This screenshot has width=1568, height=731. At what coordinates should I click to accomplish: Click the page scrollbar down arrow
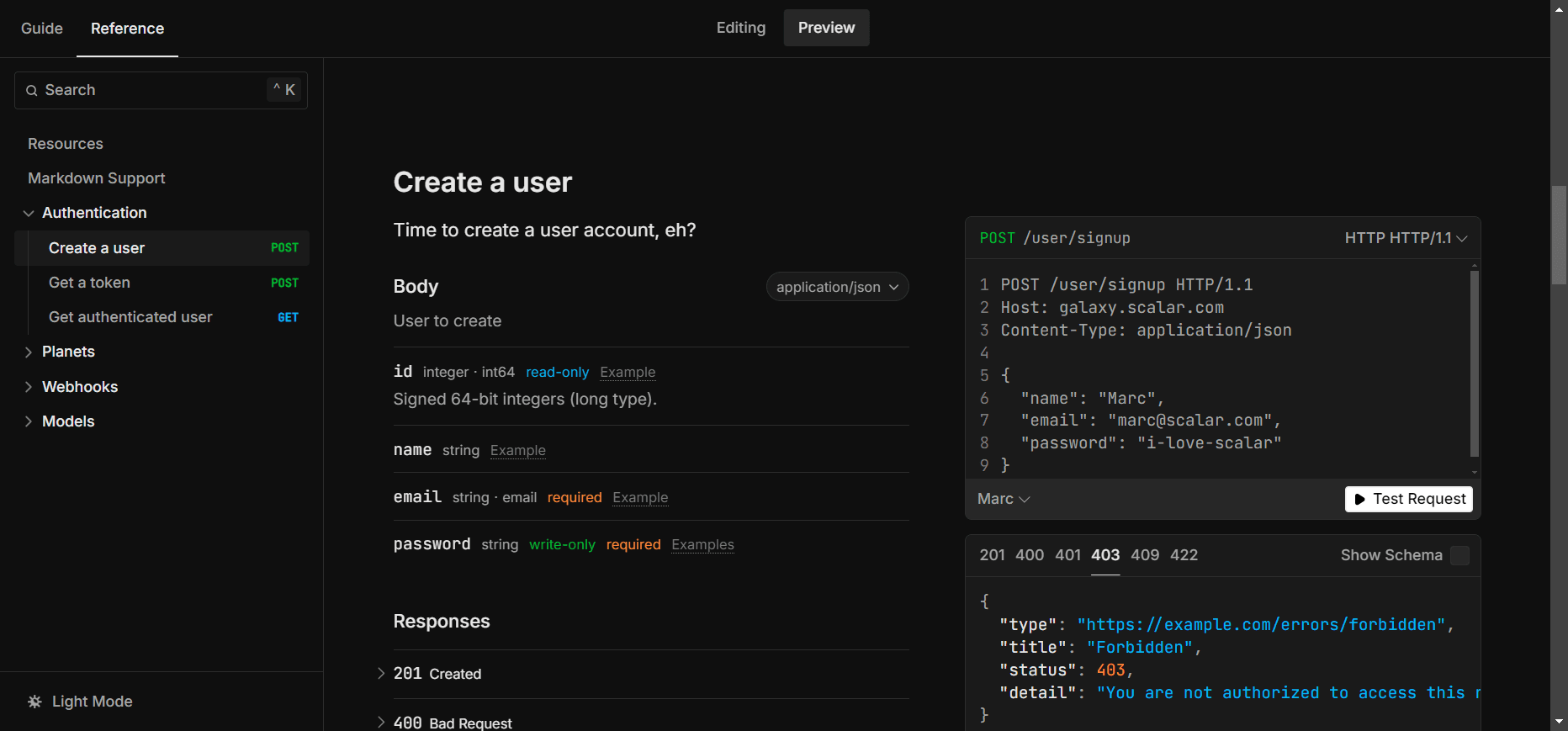coord(1560,722)
